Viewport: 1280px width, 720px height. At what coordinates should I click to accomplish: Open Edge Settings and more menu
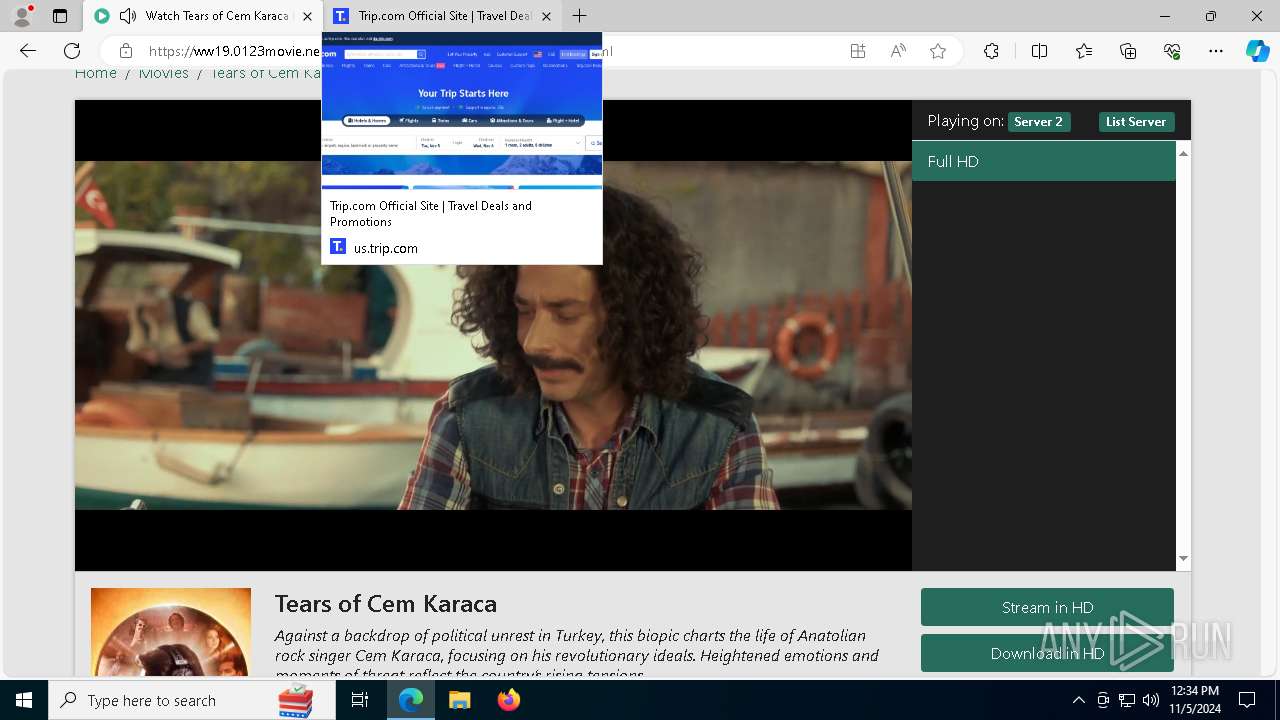click(x=1216, y=51)
